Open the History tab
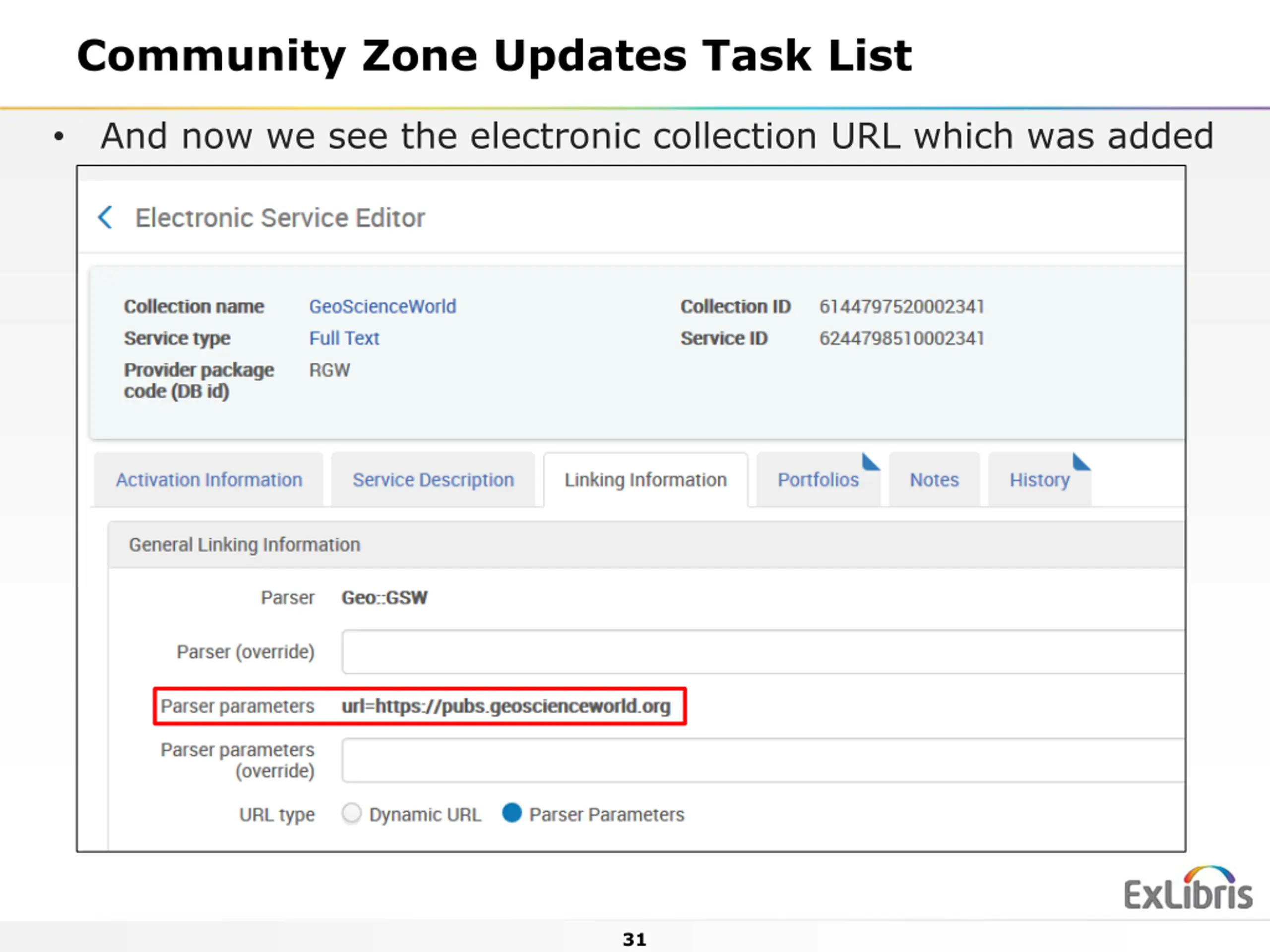 (1040, 480)
